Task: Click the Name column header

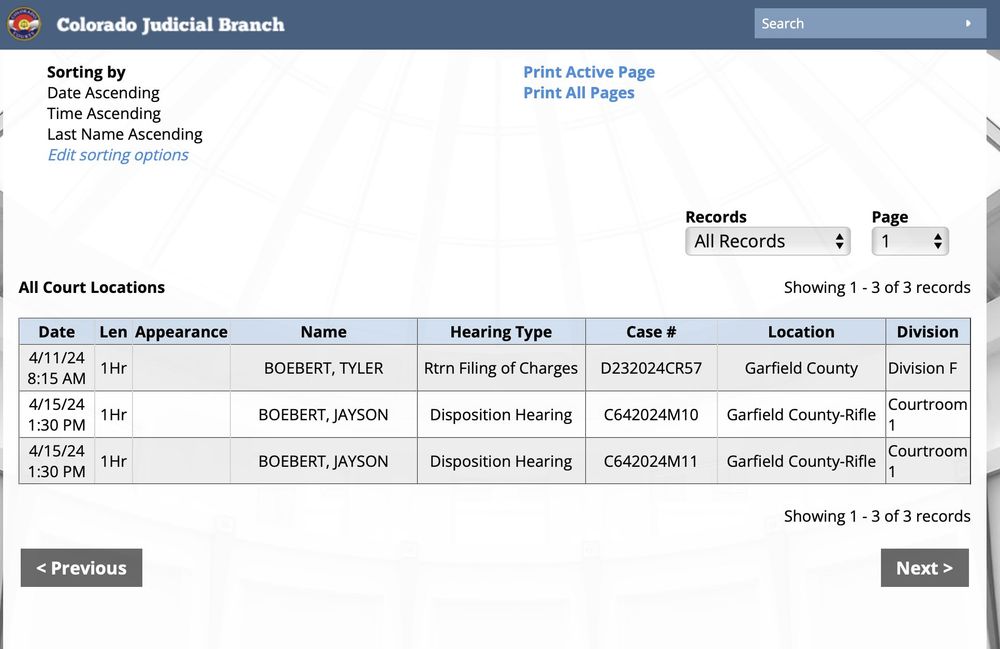Action: [x=323, y=332]
